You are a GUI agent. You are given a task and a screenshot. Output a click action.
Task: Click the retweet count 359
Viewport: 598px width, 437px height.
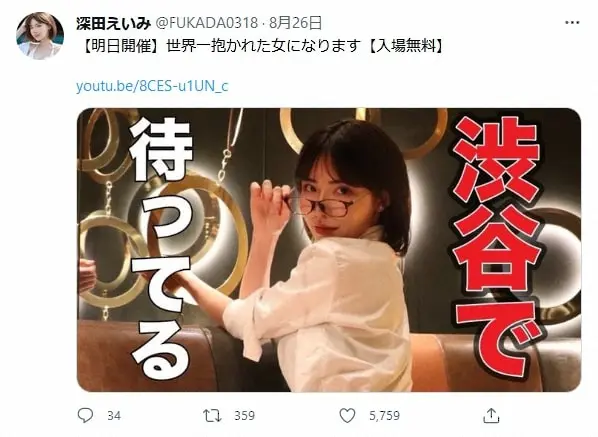point(244,416)
